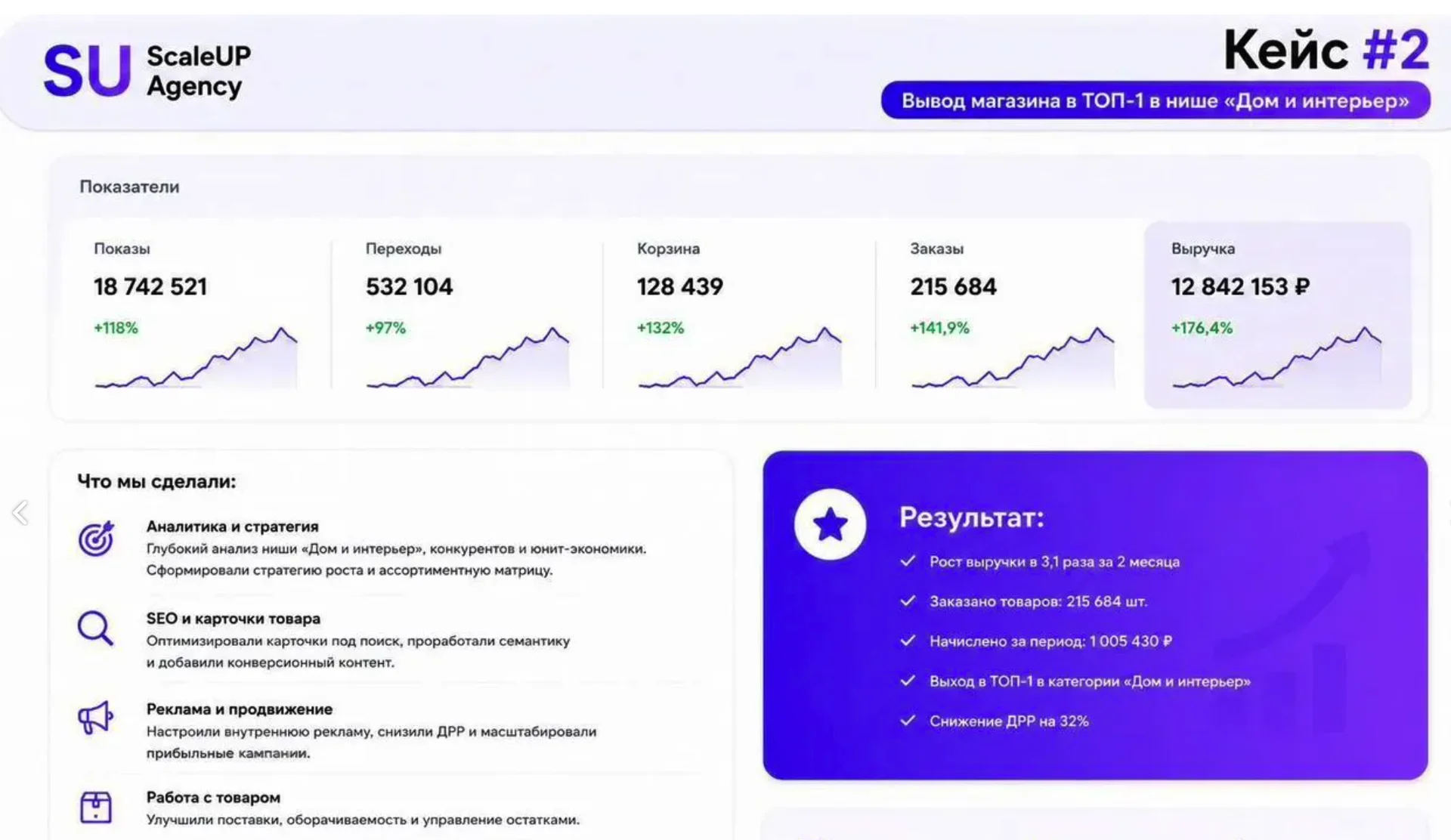Viewport: 1451px width, 840px height.
Task: Click the +132% growth figure
Action: pyautogui.click(x=661, y=328)
